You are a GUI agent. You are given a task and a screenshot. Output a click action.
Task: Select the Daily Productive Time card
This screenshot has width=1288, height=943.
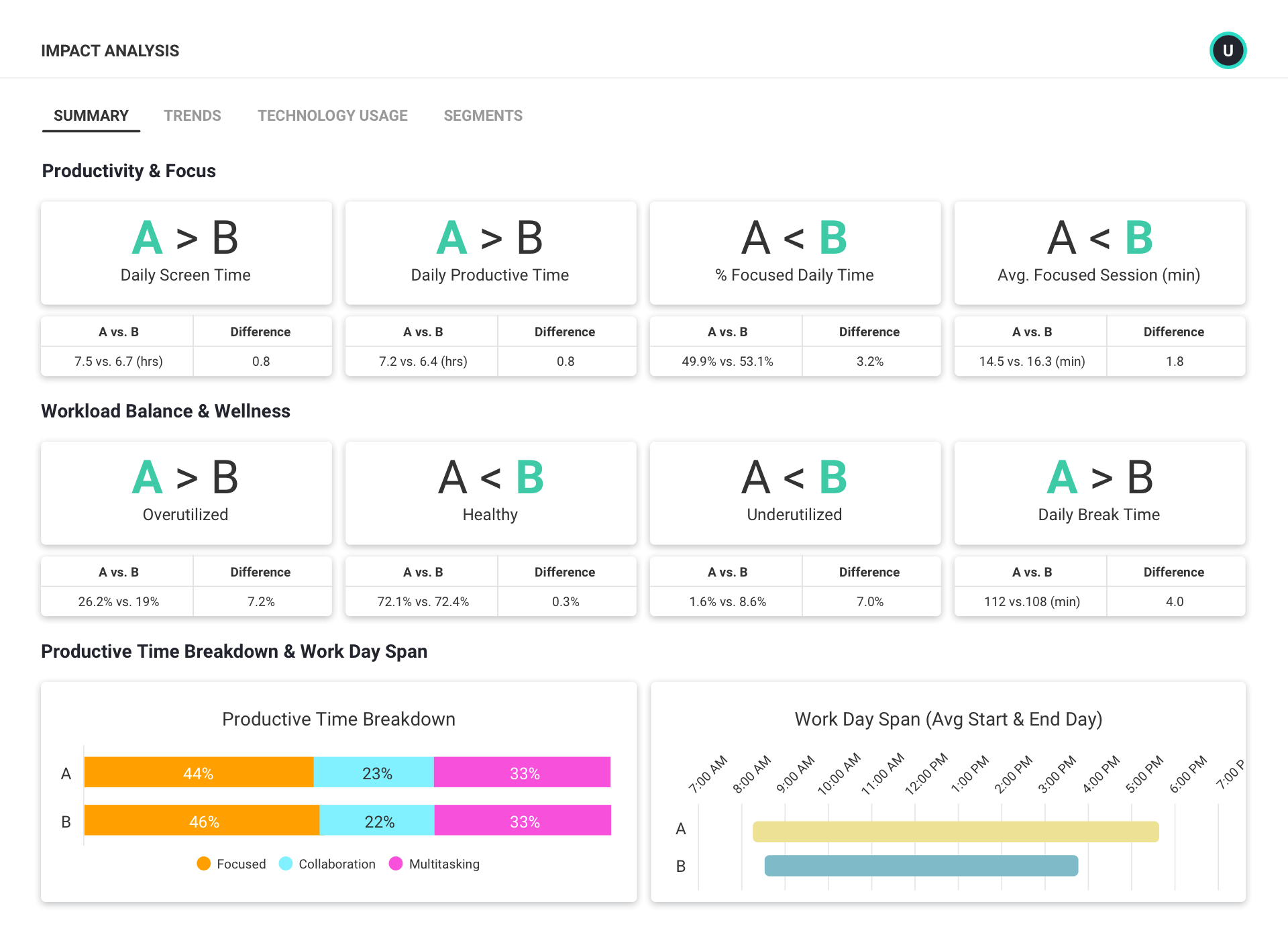(x=490, y=253)
